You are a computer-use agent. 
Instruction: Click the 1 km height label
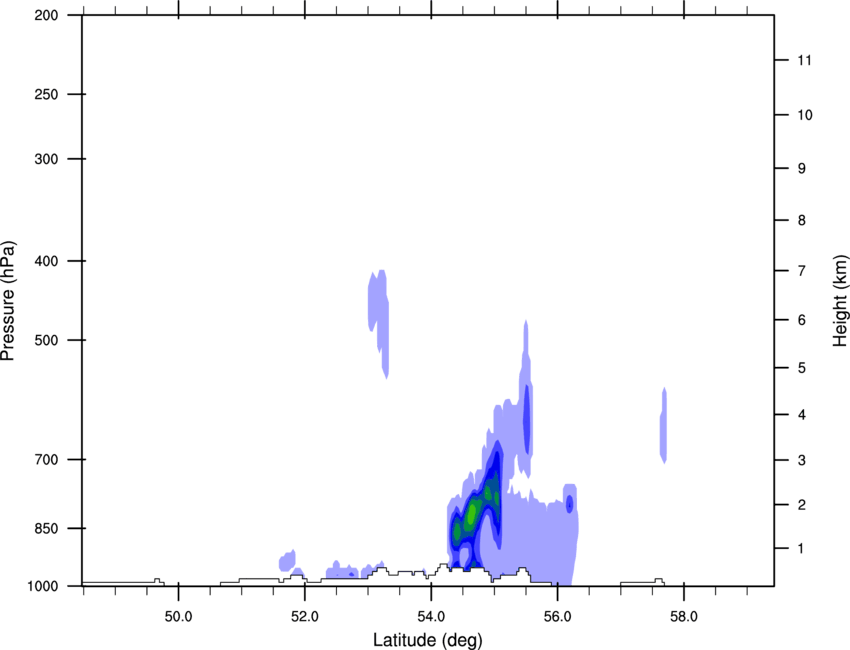point(802,549)
